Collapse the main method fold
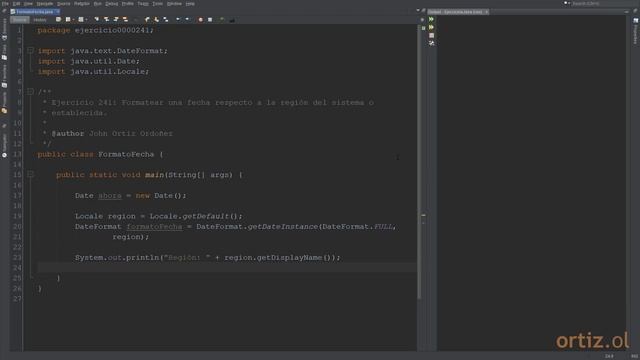This screenshot has height=360, width=640. pyautogui.click(x=30, y=175)
